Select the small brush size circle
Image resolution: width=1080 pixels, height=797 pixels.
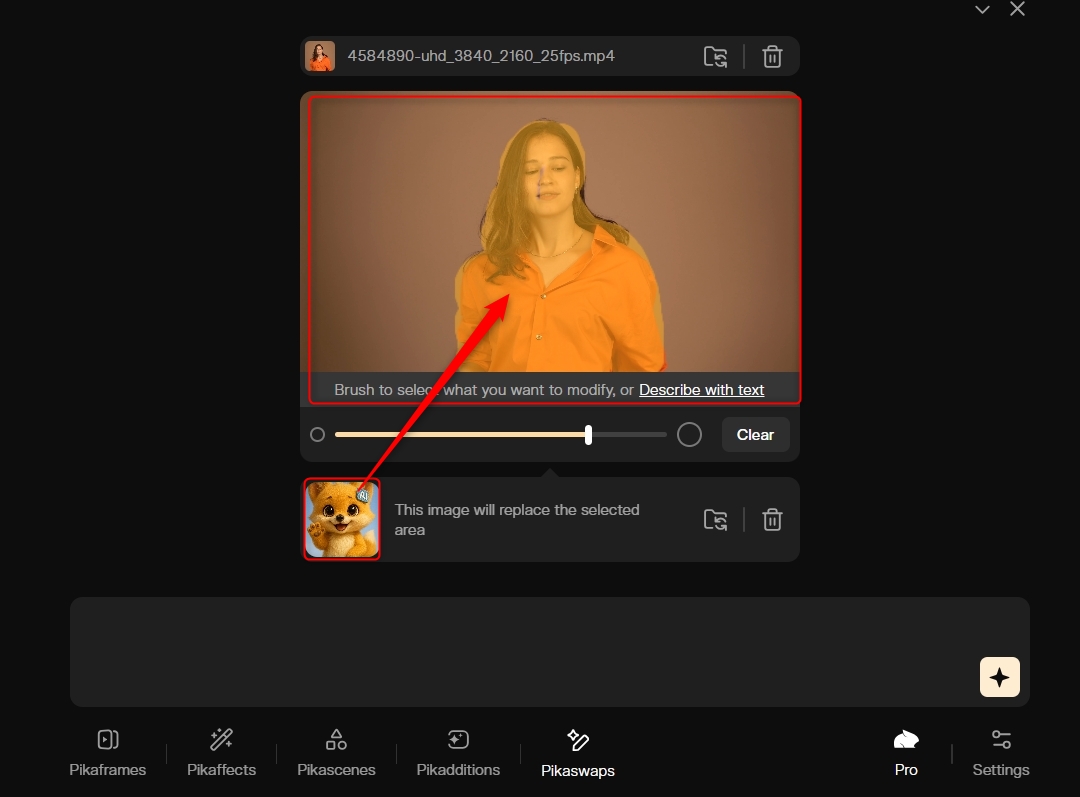318,435
